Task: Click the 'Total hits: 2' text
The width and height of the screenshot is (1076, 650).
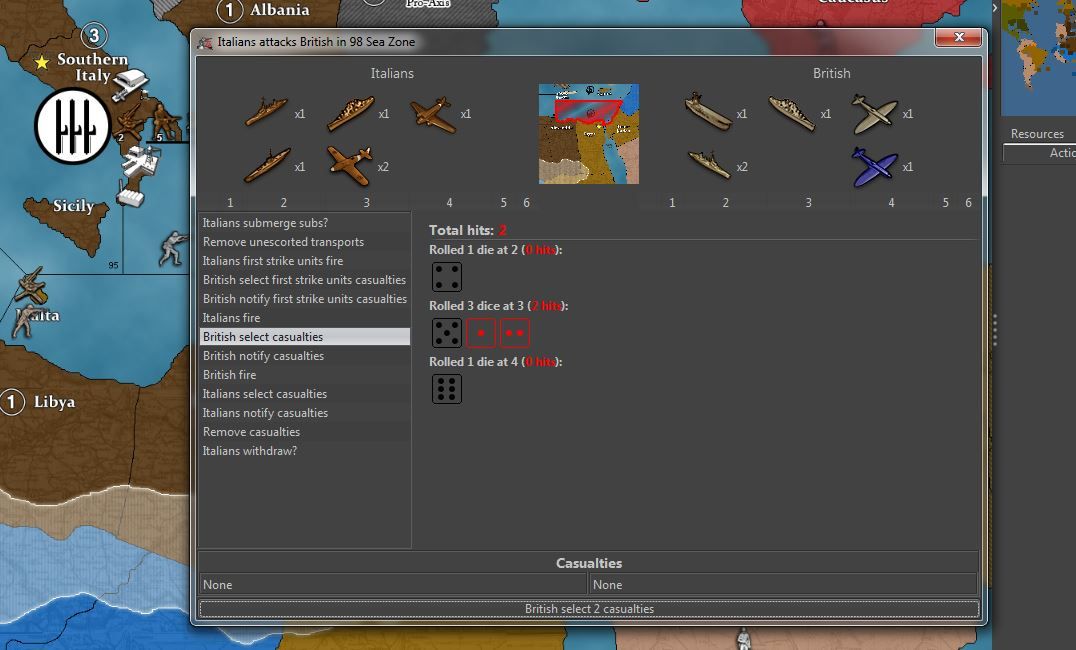Action: [468, 230]
